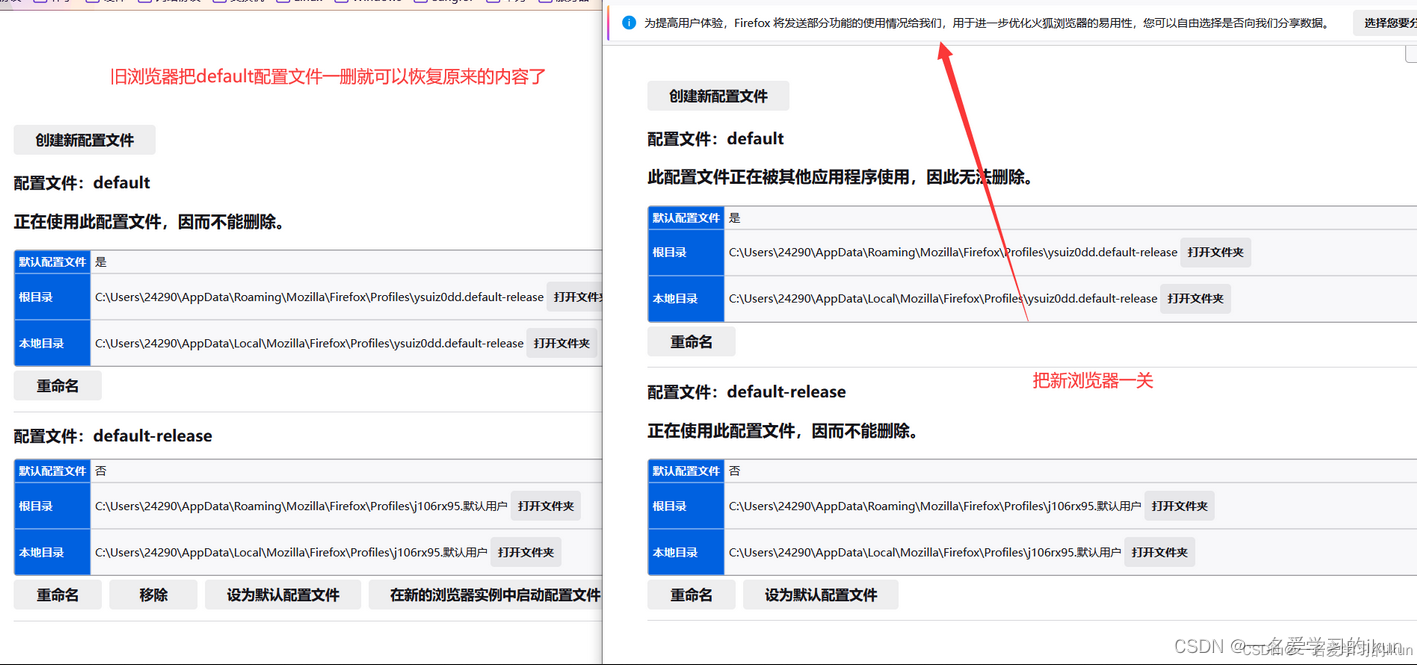
Task: Click text 此配置文件正在被其他应用程序使用，因此无法删除
Action: pyautogui.click(x=841, y=177)
